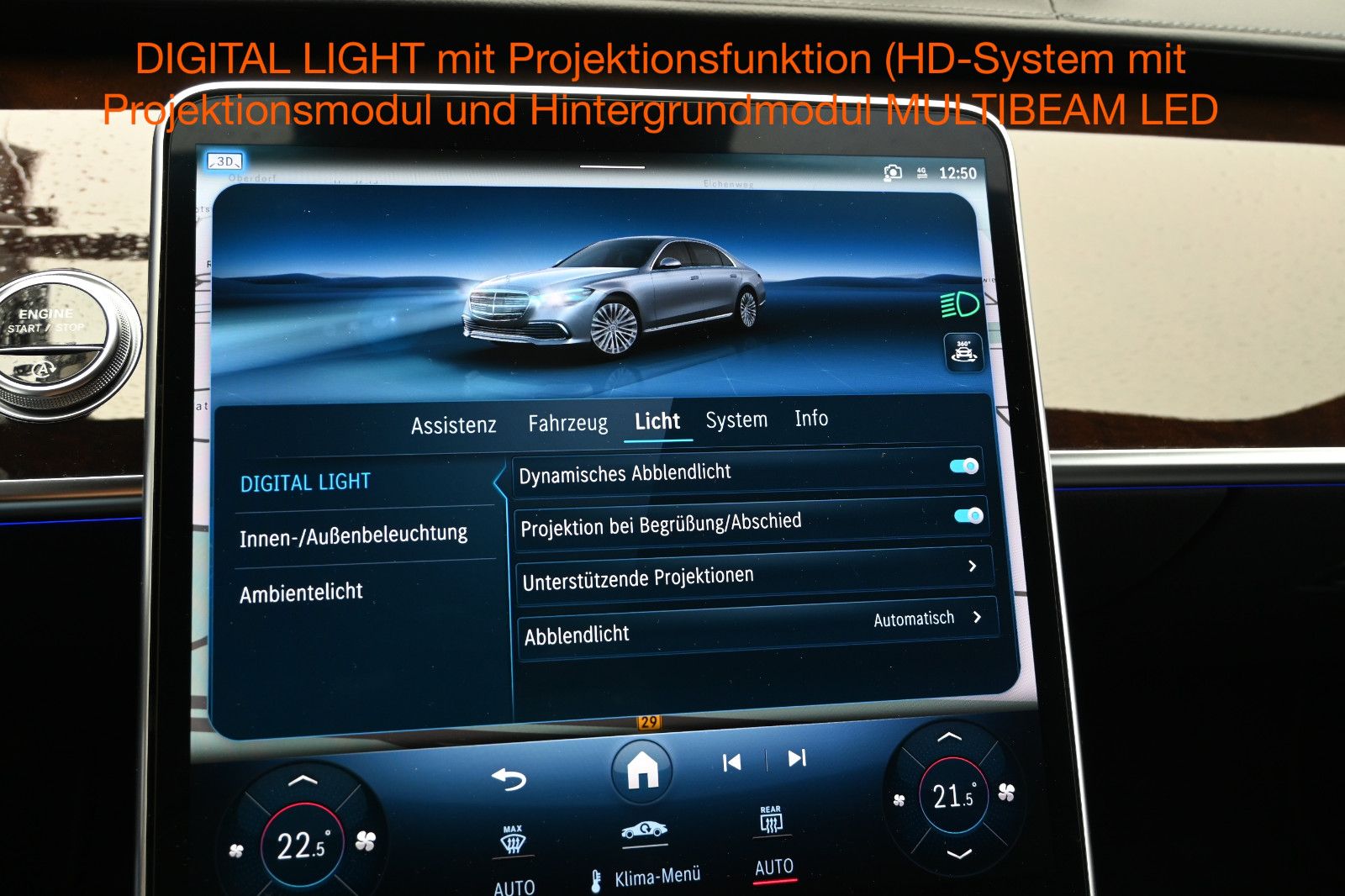Tap the Unterstützende Projektionen label

(x=638, y=578)
